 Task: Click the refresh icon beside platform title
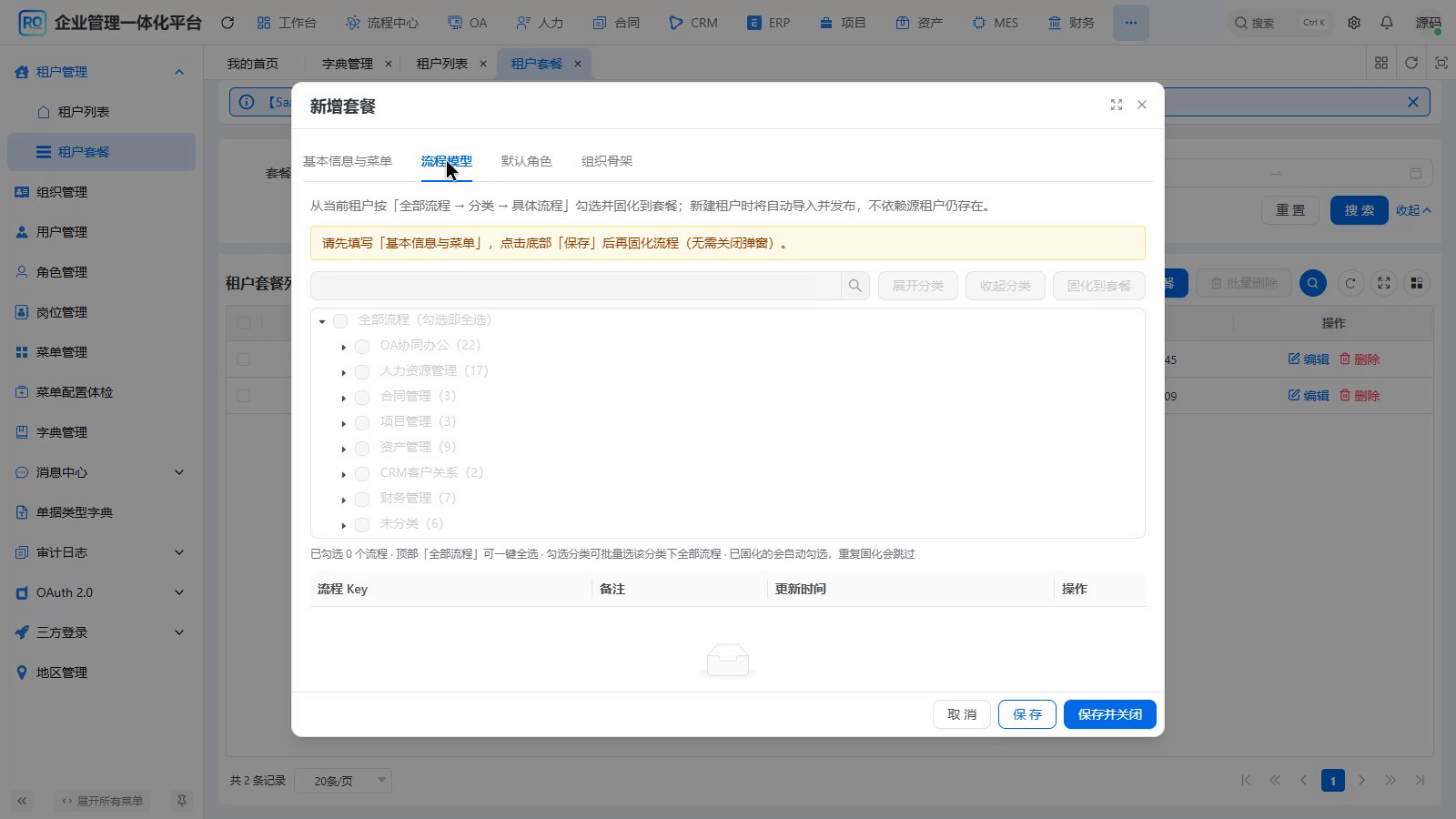click(x=227, y=23)
